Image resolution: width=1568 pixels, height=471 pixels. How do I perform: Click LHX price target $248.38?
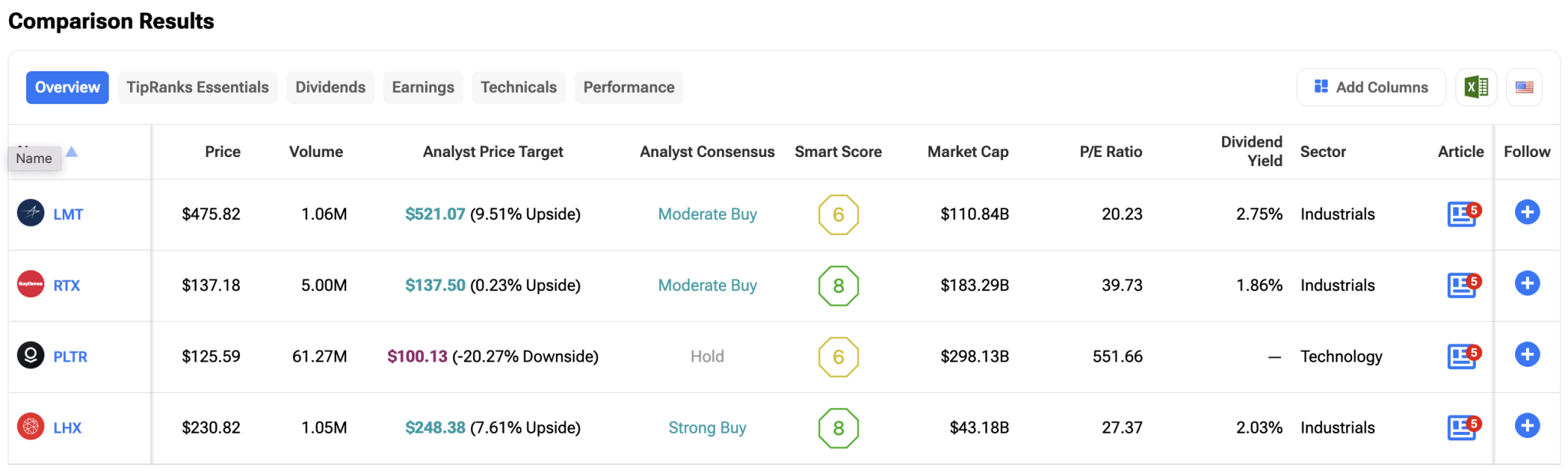pyautogui.click(x=435, y=428)
